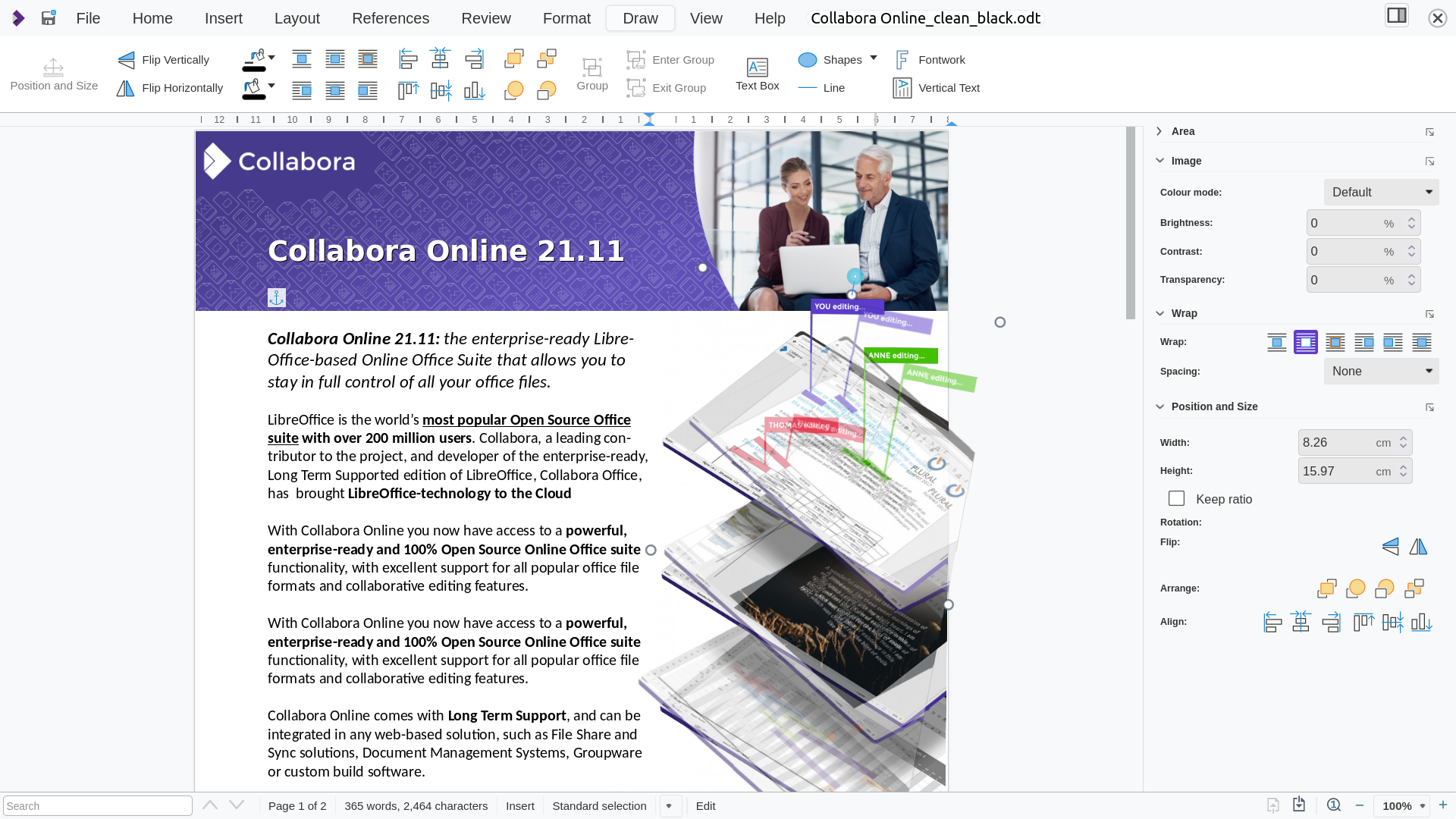The image size is (1456, 819).
Task: Switch to the Home tab
Action: [152, 18]
